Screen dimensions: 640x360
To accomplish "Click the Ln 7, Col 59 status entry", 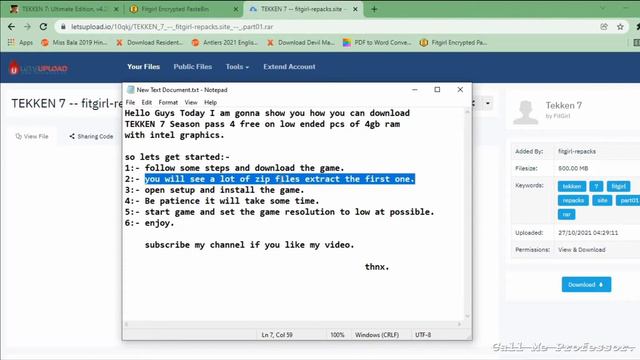I will click(x=277, y=335).
